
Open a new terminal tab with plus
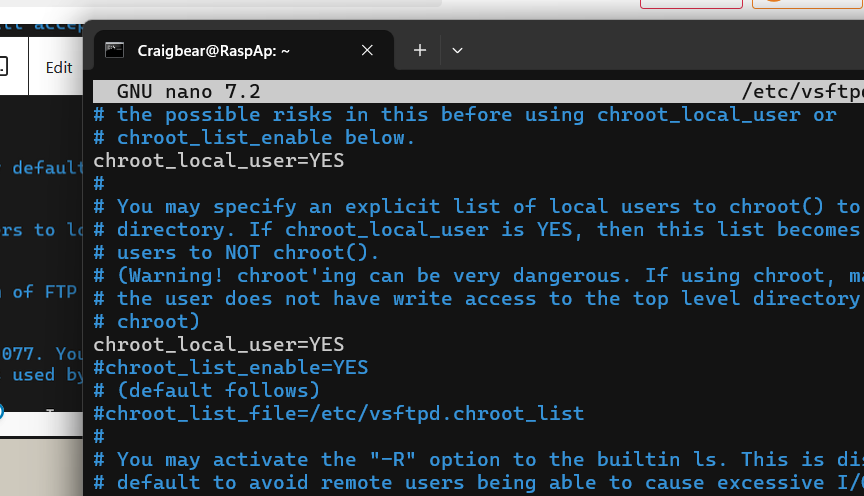(x=420, y=50)
